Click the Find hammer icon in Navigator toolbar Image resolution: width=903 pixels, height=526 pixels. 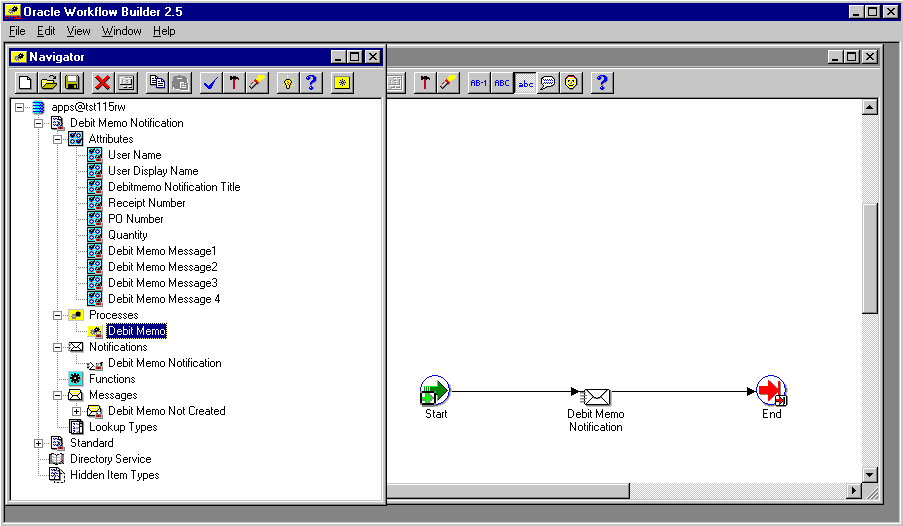pos(234,83)
